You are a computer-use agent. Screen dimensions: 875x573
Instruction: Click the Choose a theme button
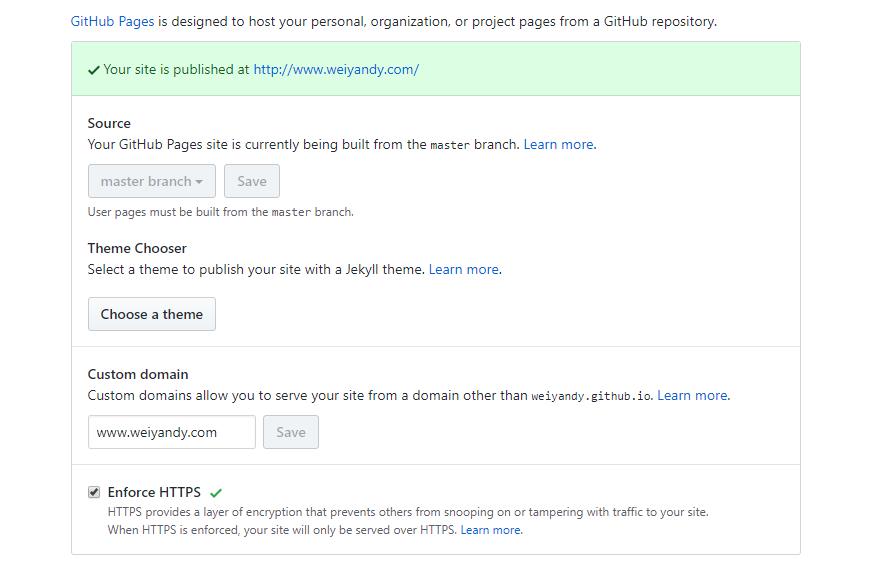coord(152,314)
